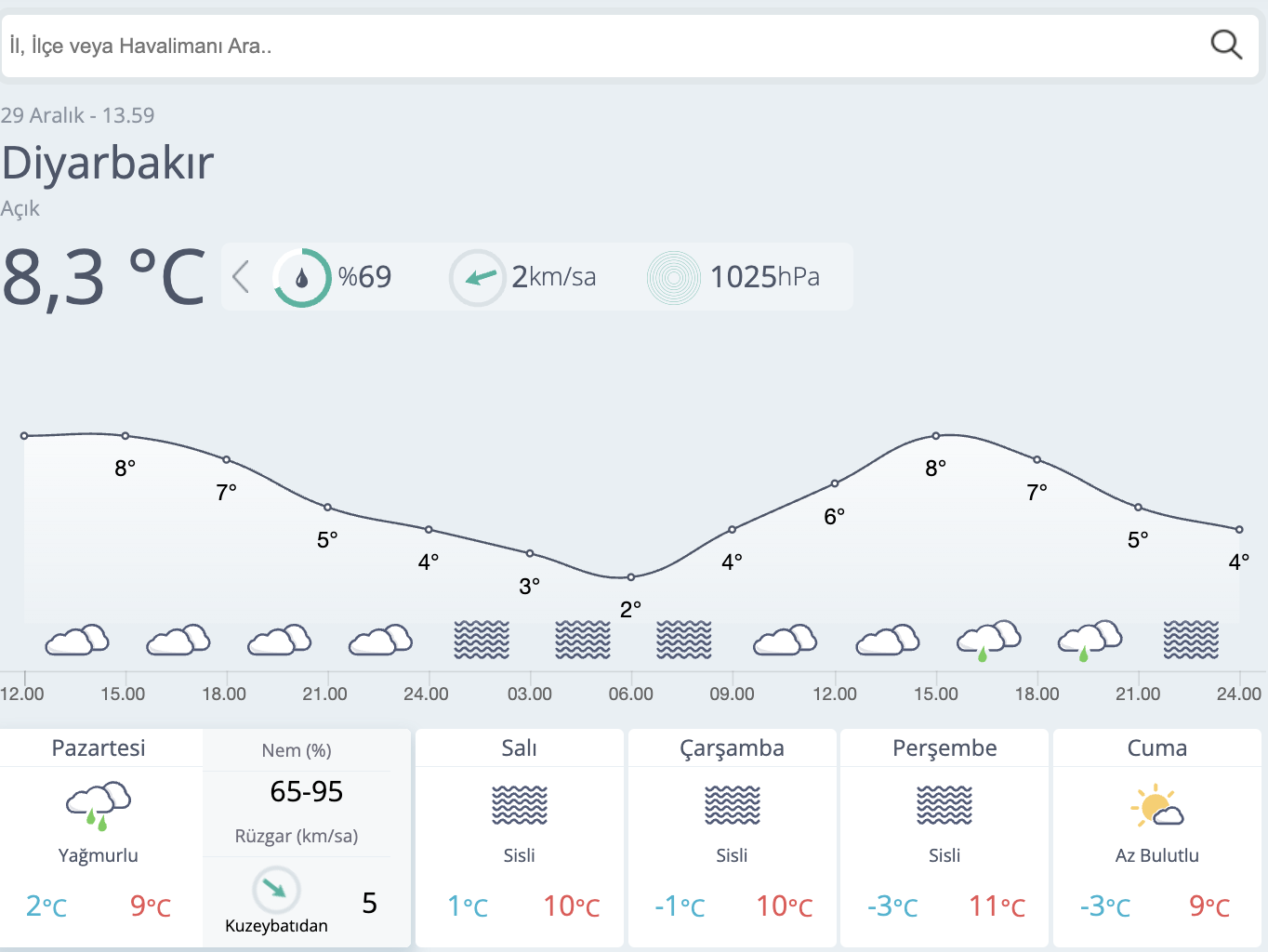
Task: Click the rain cloud icon left of second 18.00
Action: [989, 640]
